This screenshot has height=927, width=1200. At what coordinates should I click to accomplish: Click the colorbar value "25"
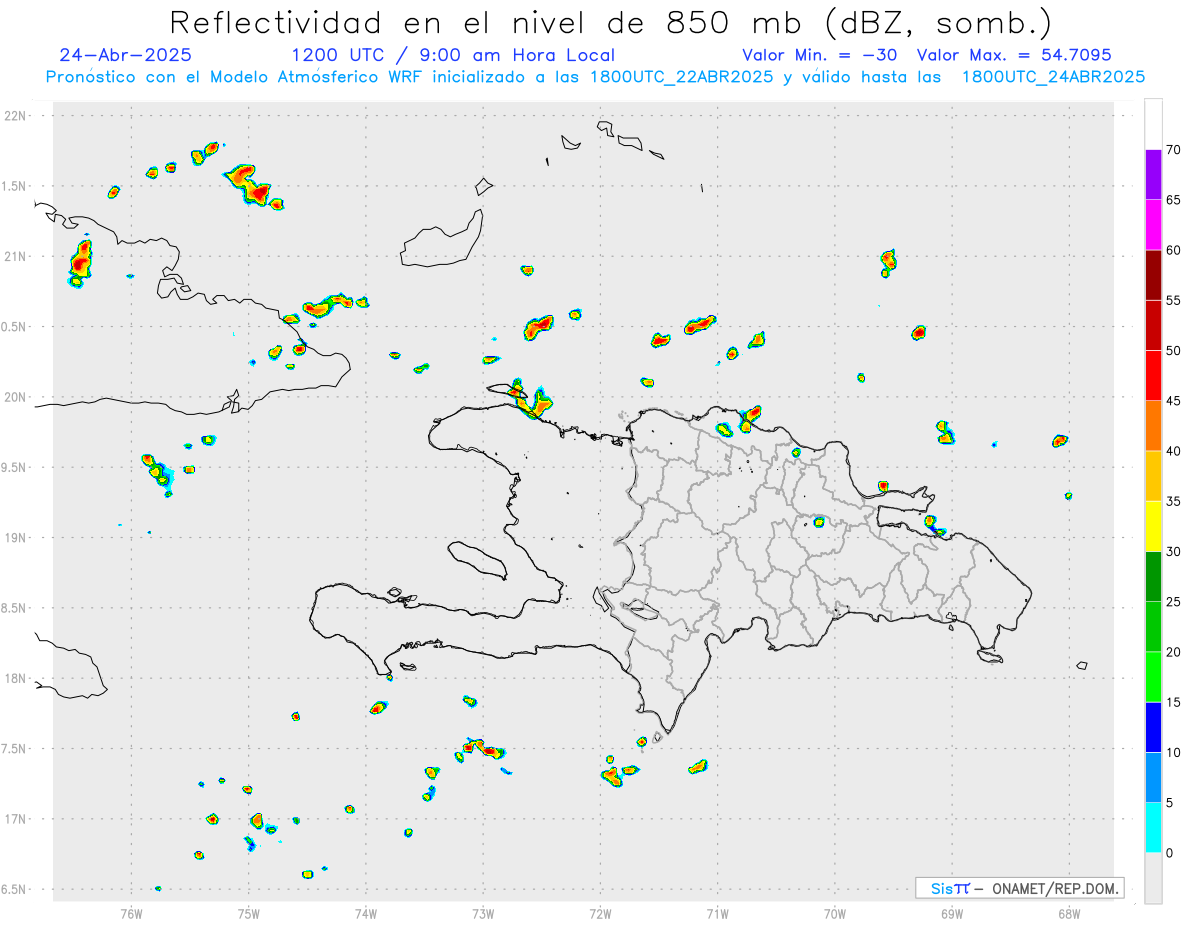(x=1174, y=602)
